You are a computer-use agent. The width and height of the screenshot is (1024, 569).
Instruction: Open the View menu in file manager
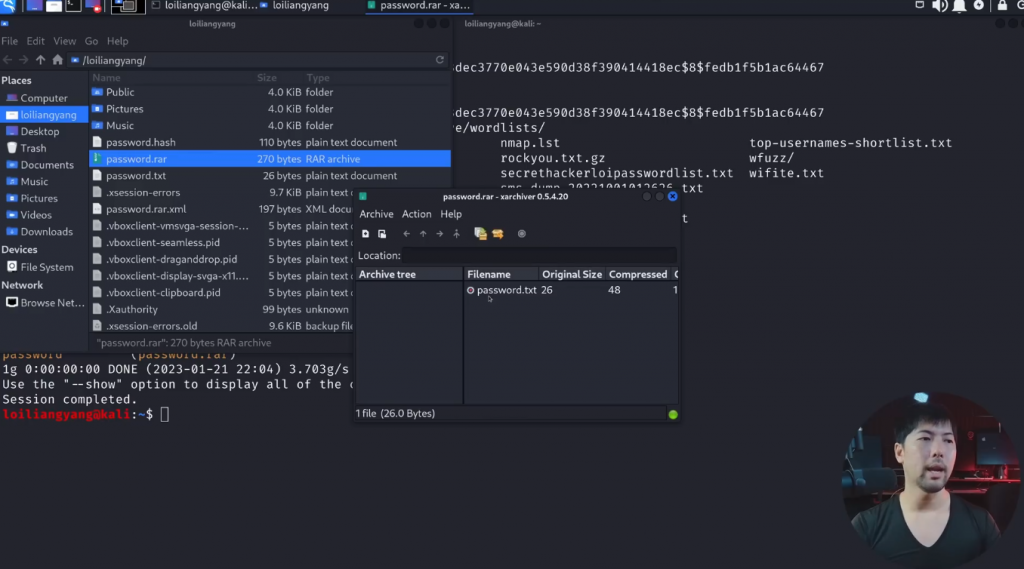point(64,41)
